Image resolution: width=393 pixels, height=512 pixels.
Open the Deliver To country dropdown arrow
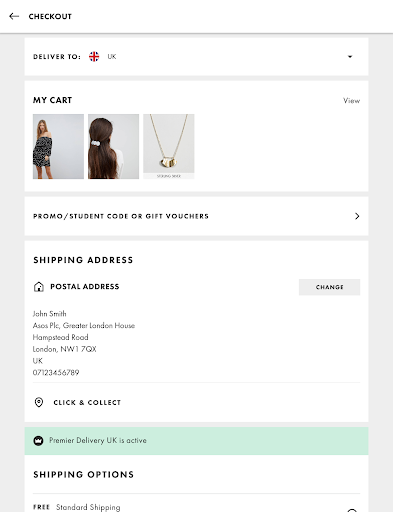click(x=350, y=57)
